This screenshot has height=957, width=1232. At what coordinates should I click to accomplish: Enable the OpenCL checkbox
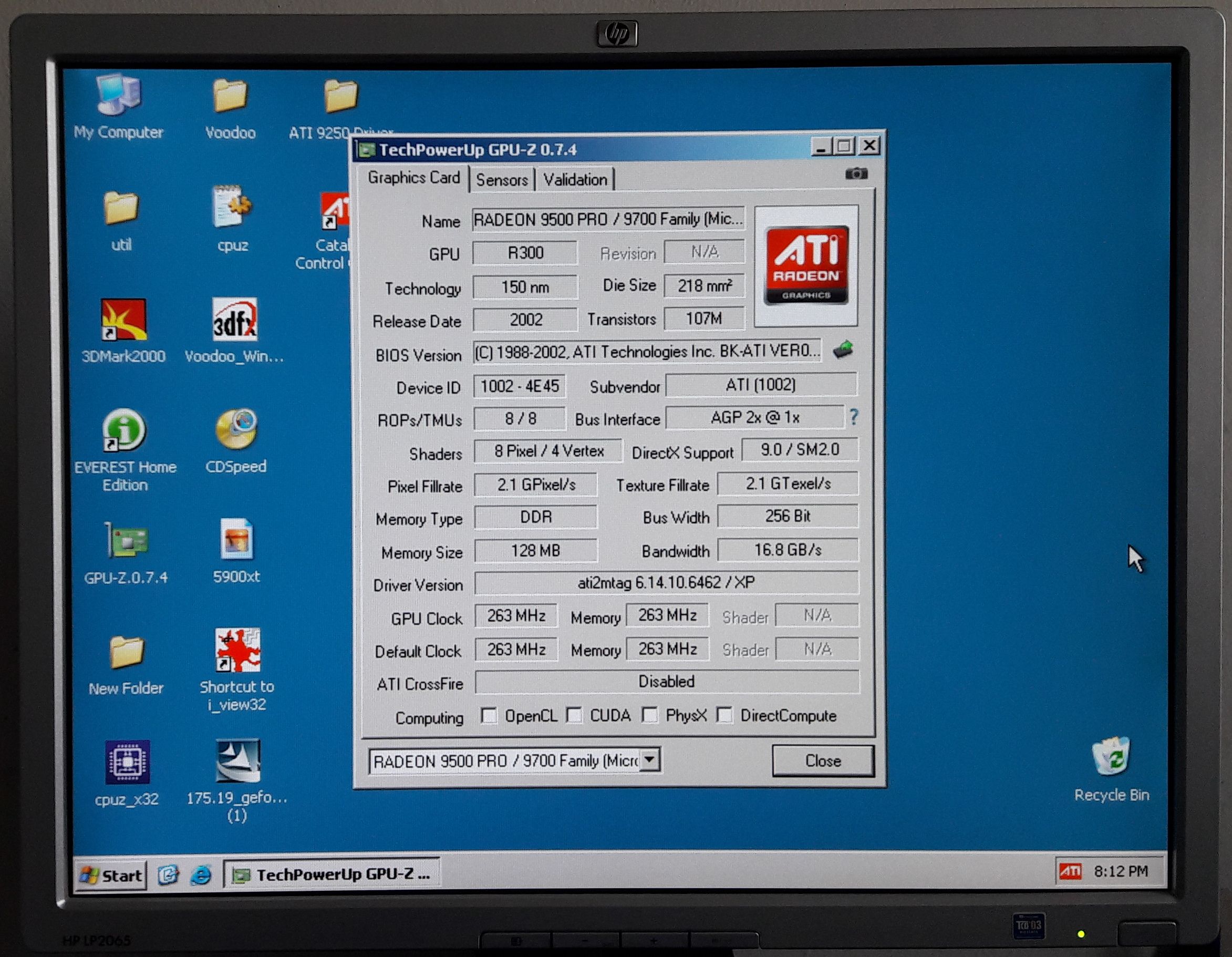pyautogui.click(x=489, y=716)
